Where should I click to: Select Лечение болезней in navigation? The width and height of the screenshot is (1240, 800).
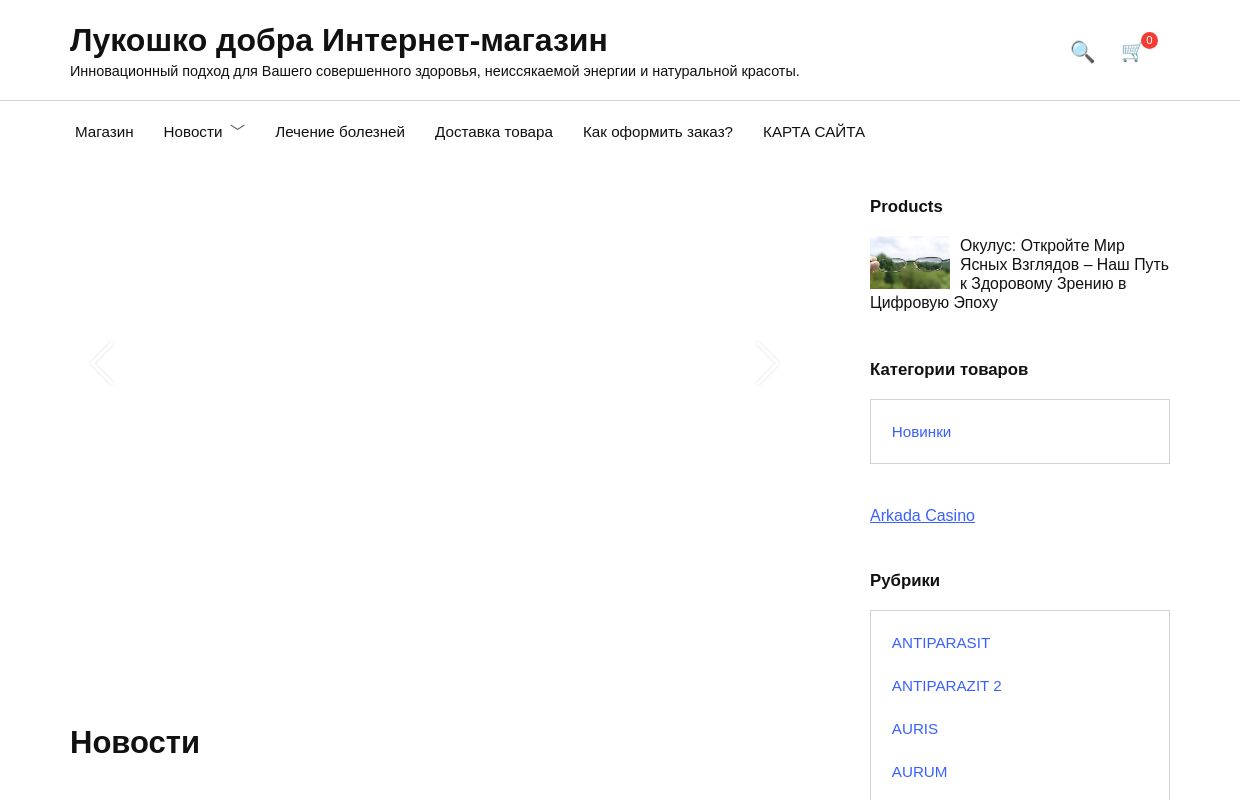click(x=340, y=131)
